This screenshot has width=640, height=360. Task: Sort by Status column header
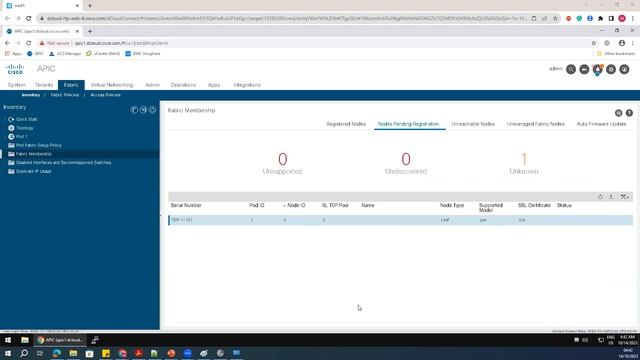pos(564,205)
